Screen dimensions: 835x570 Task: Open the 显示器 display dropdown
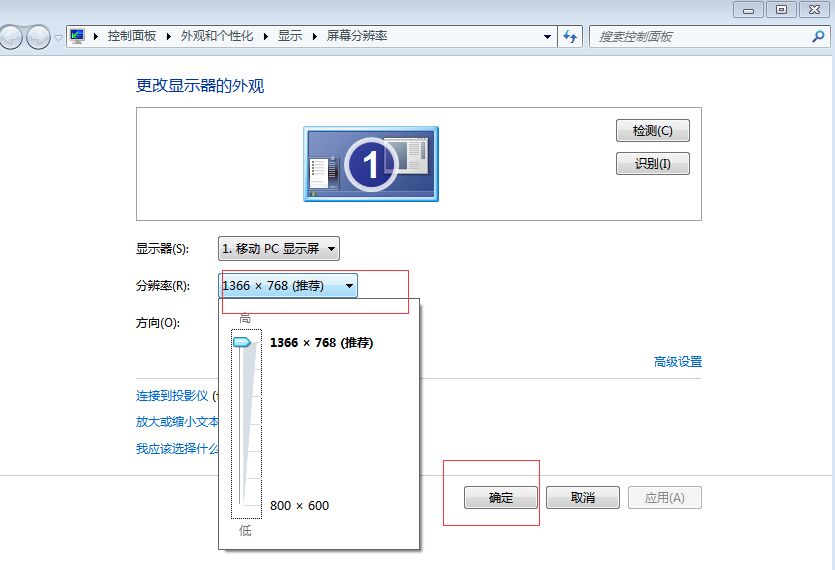point(279,249)
